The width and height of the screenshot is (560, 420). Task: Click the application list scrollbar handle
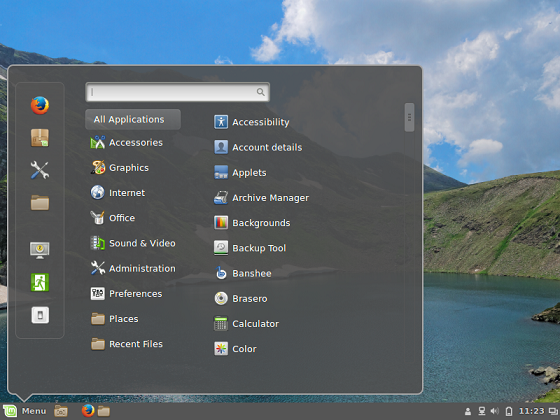coord(409,118)
